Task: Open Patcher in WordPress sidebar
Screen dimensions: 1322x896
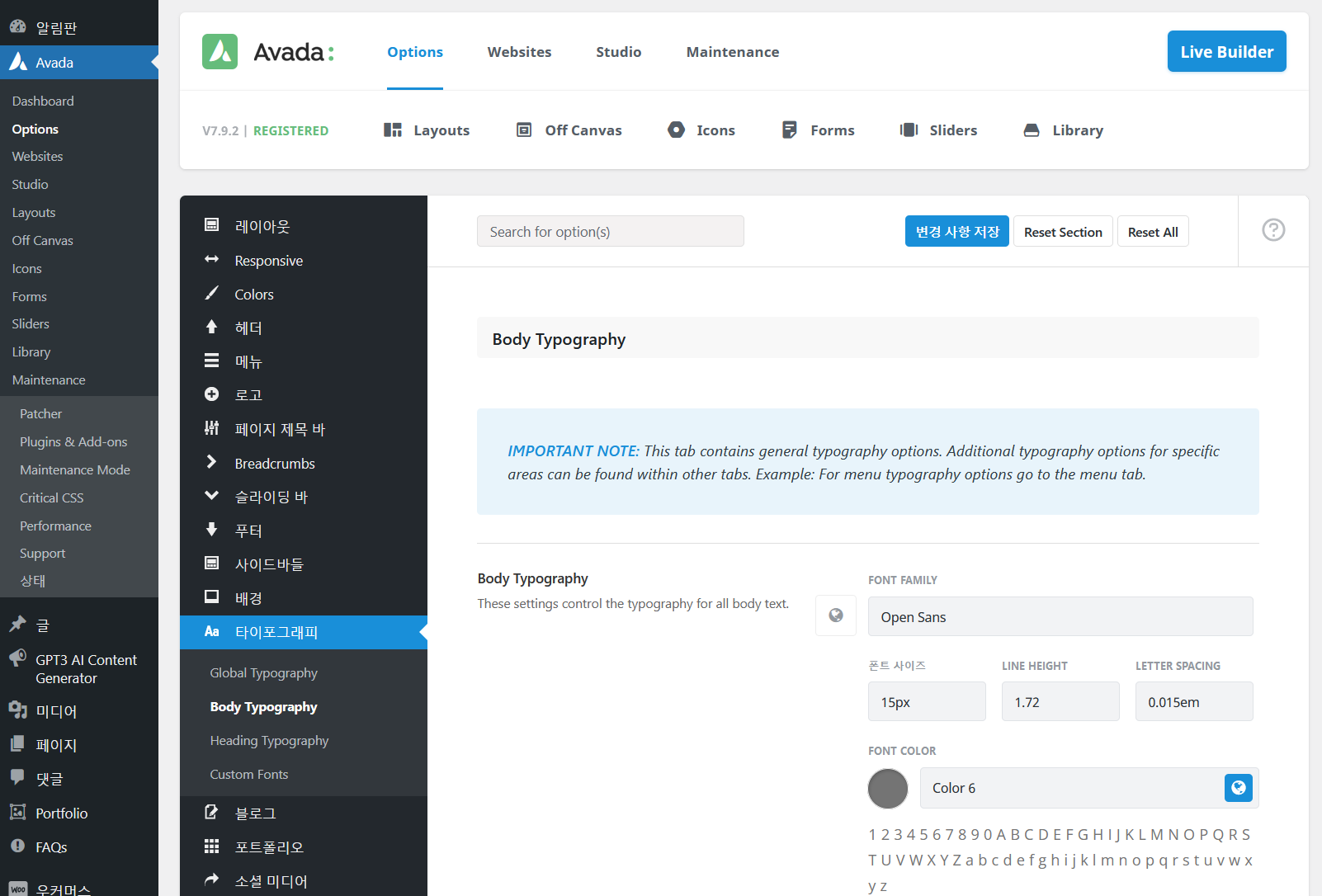Action: [x=41, y=413]
